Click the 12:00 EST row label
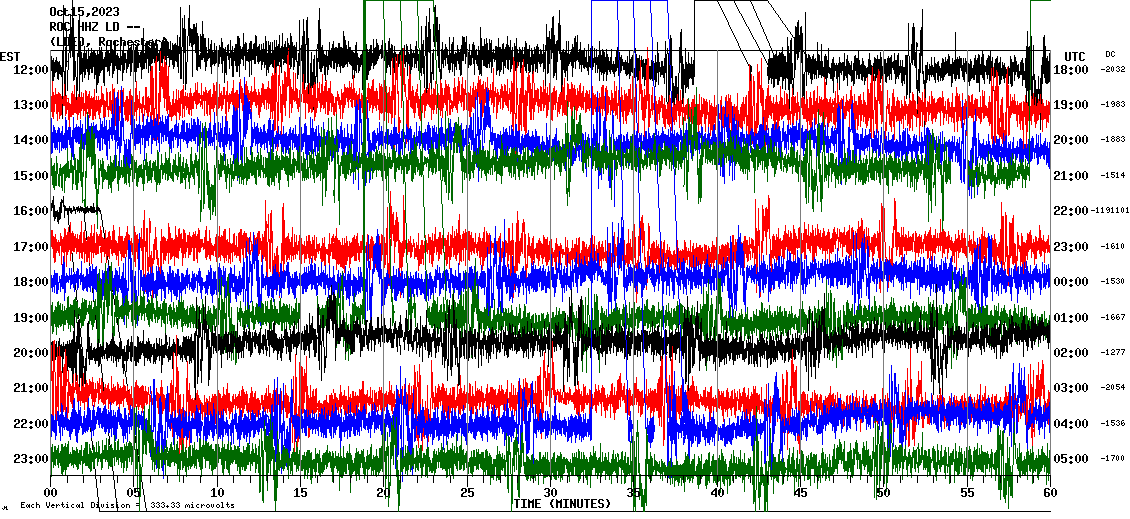The image size is (1130, 519). 31,70
